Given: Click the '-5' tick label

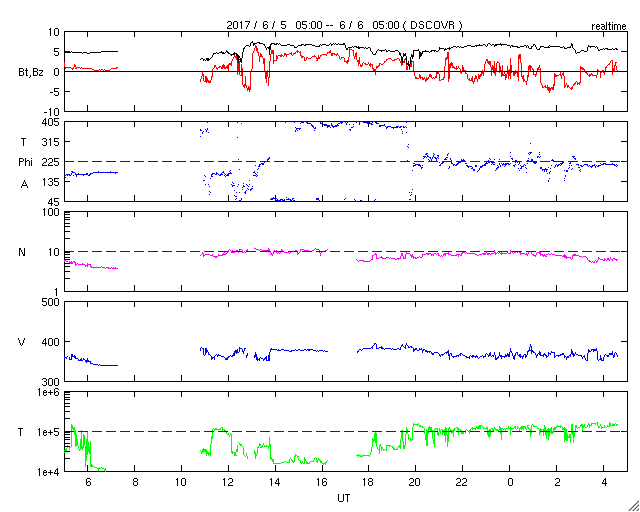Looking at the screenshot, I should (53, 92).
